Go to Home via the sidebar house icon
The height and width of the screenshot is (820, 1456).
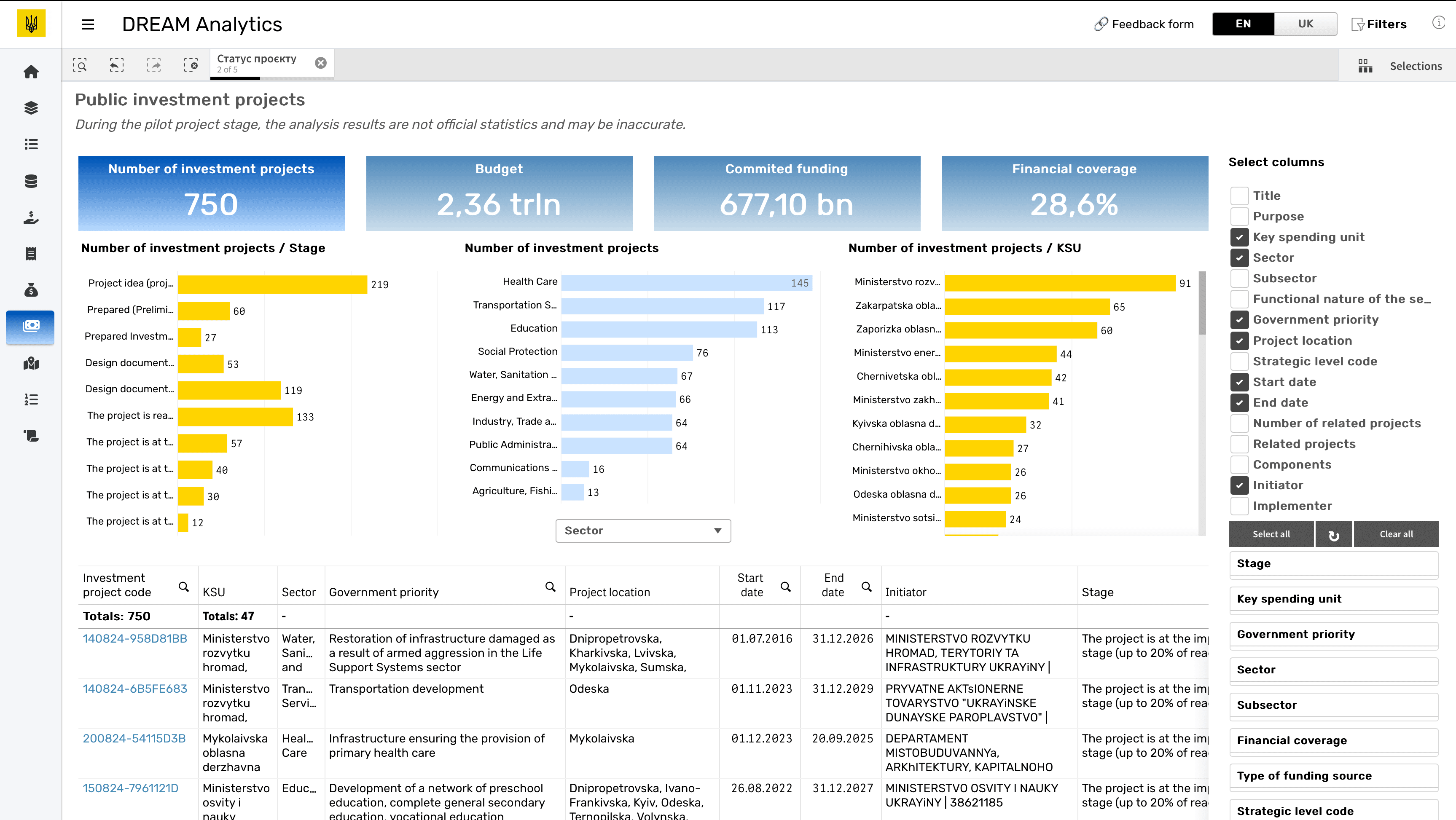pyautogui.click(x=31, y=72)
